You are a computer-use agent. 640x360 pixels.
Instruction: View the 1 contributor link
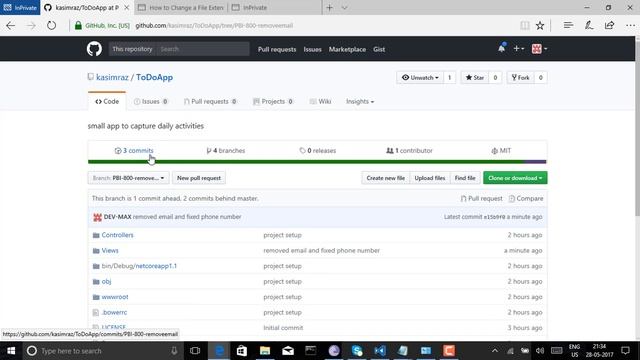point(409,151)
